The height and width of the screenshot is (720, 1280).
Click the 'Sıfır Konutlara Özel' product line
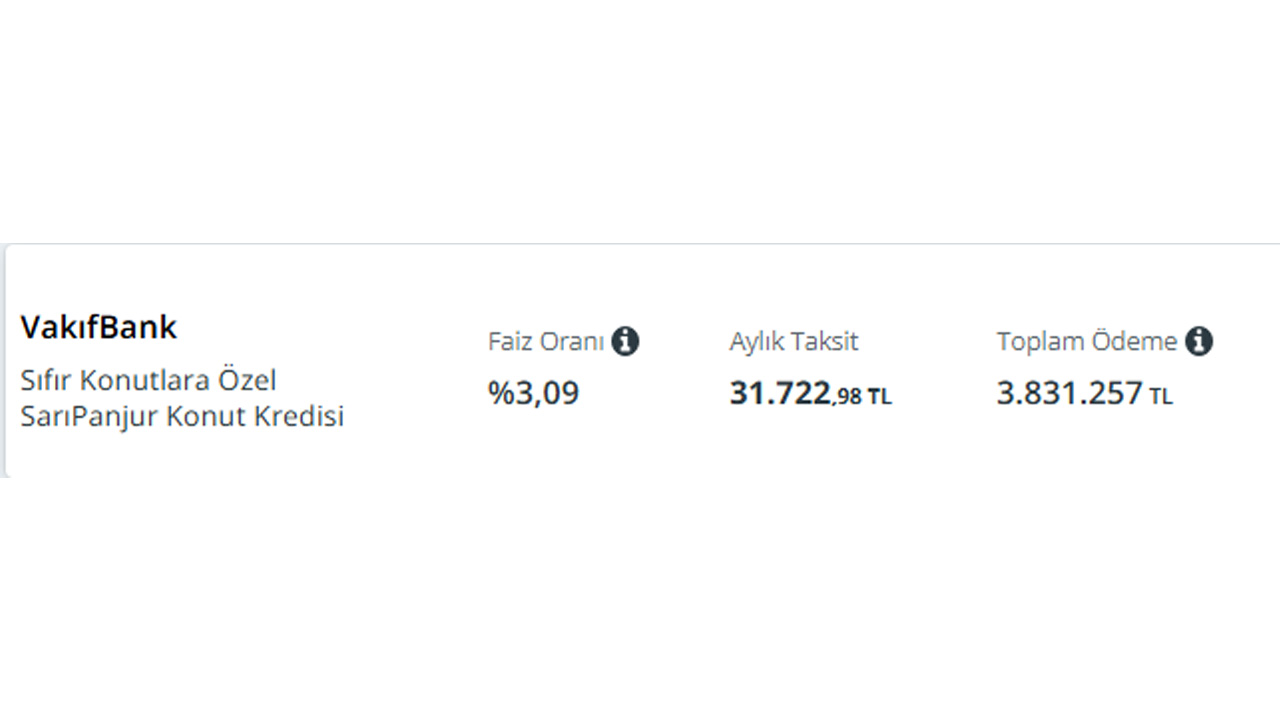pyautogui.click(x=148, y=380)
